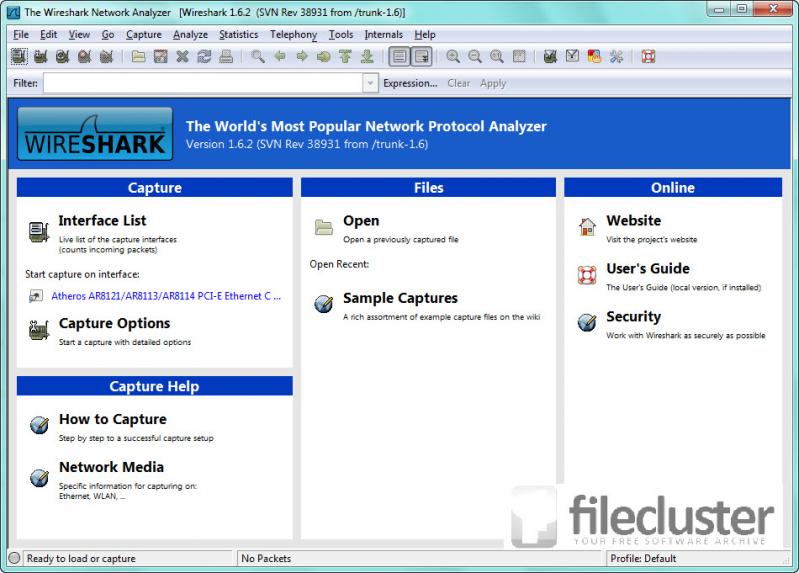This screenshot has width=799, height=573.
Task: Zoom in using the toolbar magnifier plus
Action: tap(453, 56)
